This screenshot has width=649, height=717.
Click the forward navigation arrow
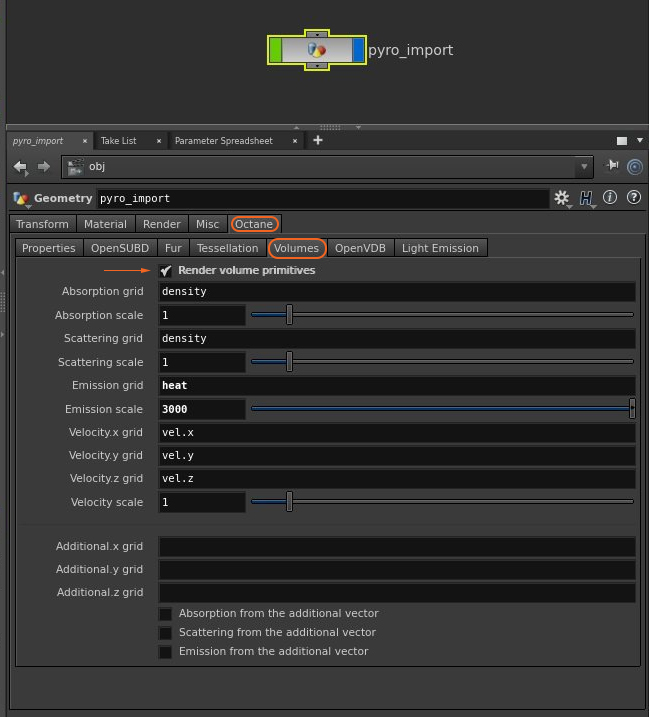tap(43, 167)
